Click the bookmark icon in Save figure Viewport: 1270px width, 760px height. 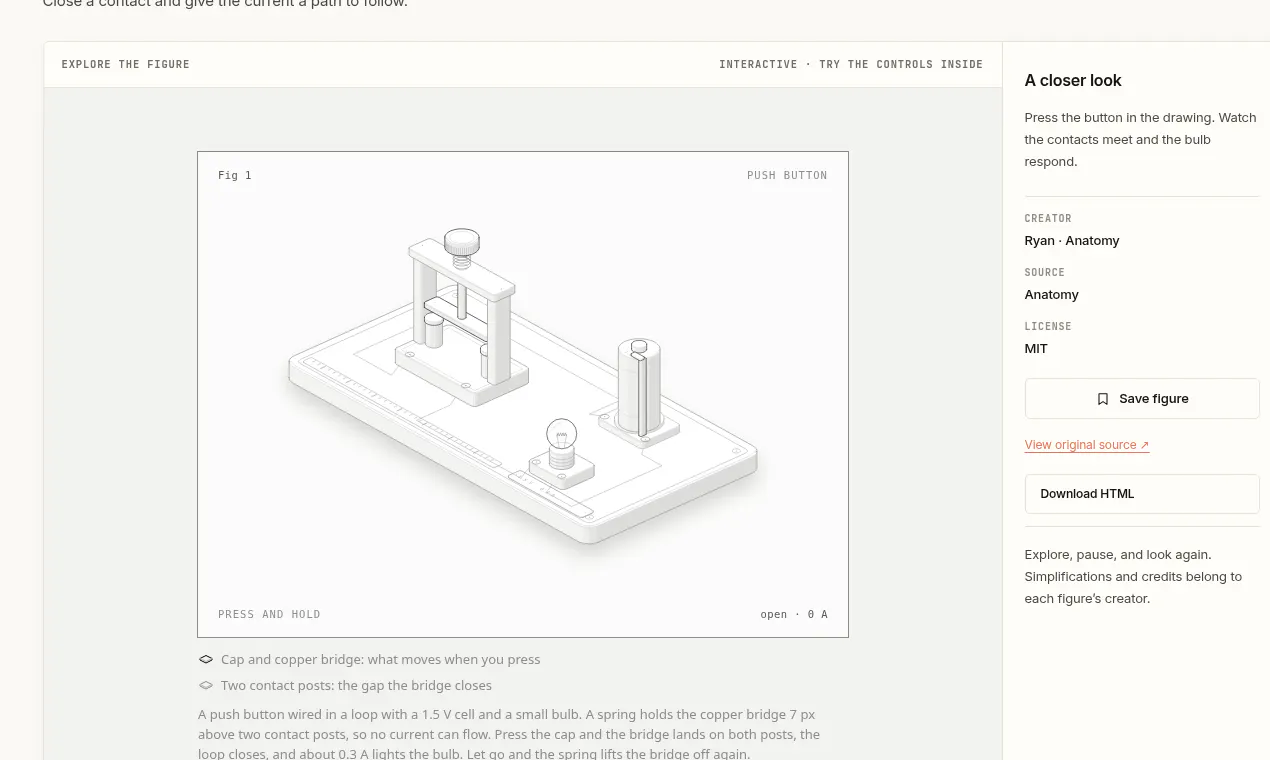1102,399
